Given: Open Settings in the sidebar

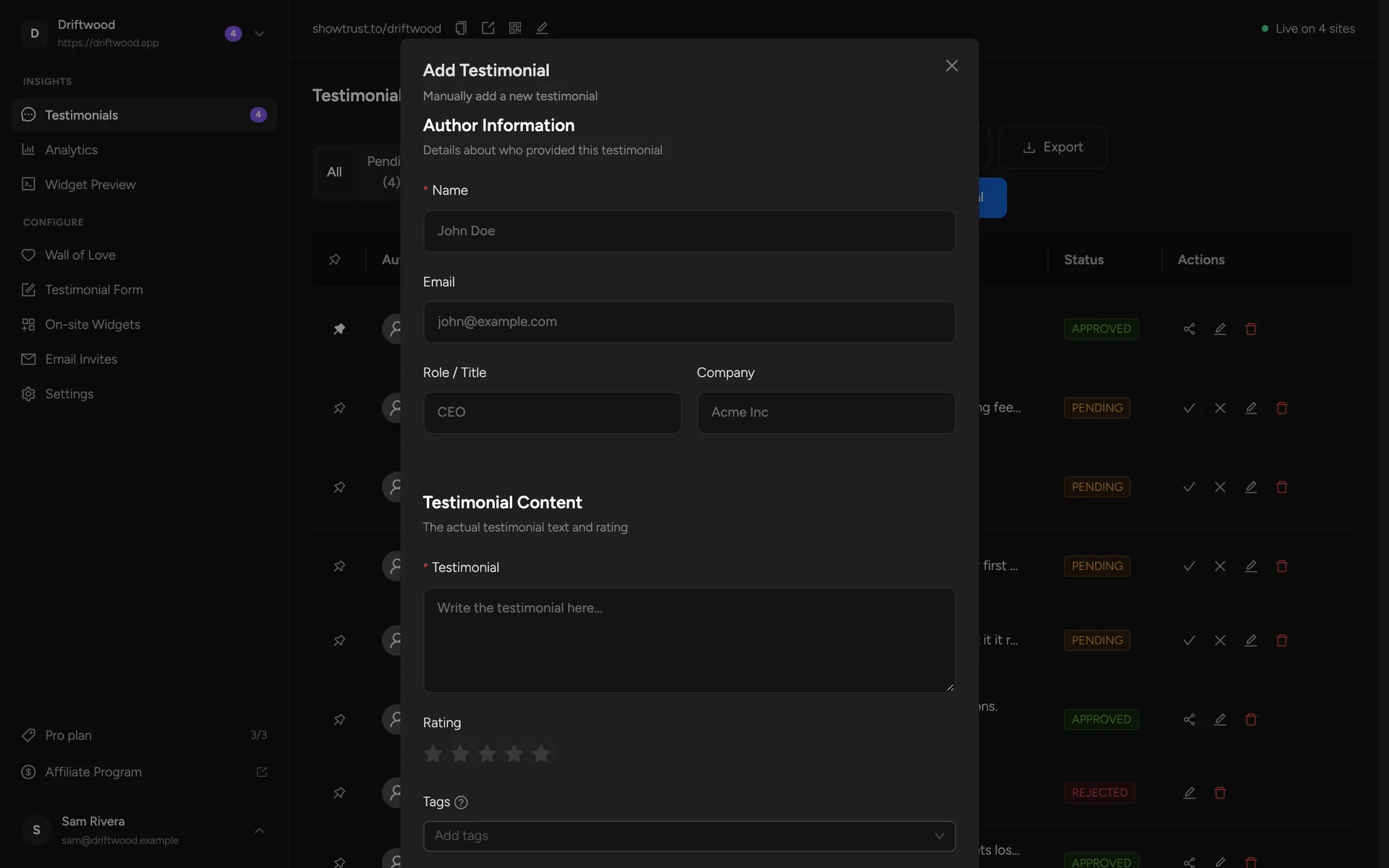Looking at the screenshot, I should 144,393.
